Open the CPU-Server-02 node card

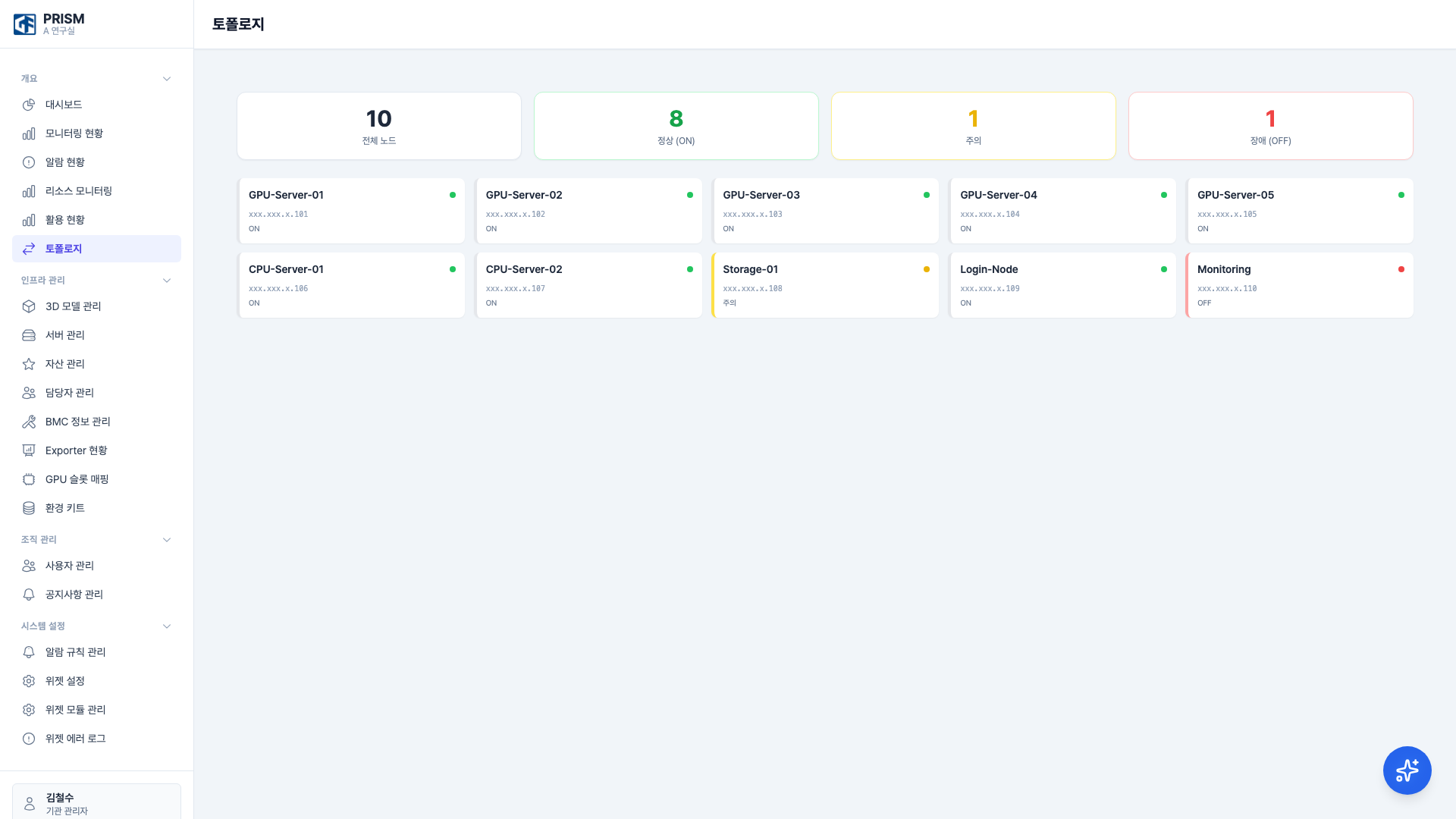click(x=588, y=285)
